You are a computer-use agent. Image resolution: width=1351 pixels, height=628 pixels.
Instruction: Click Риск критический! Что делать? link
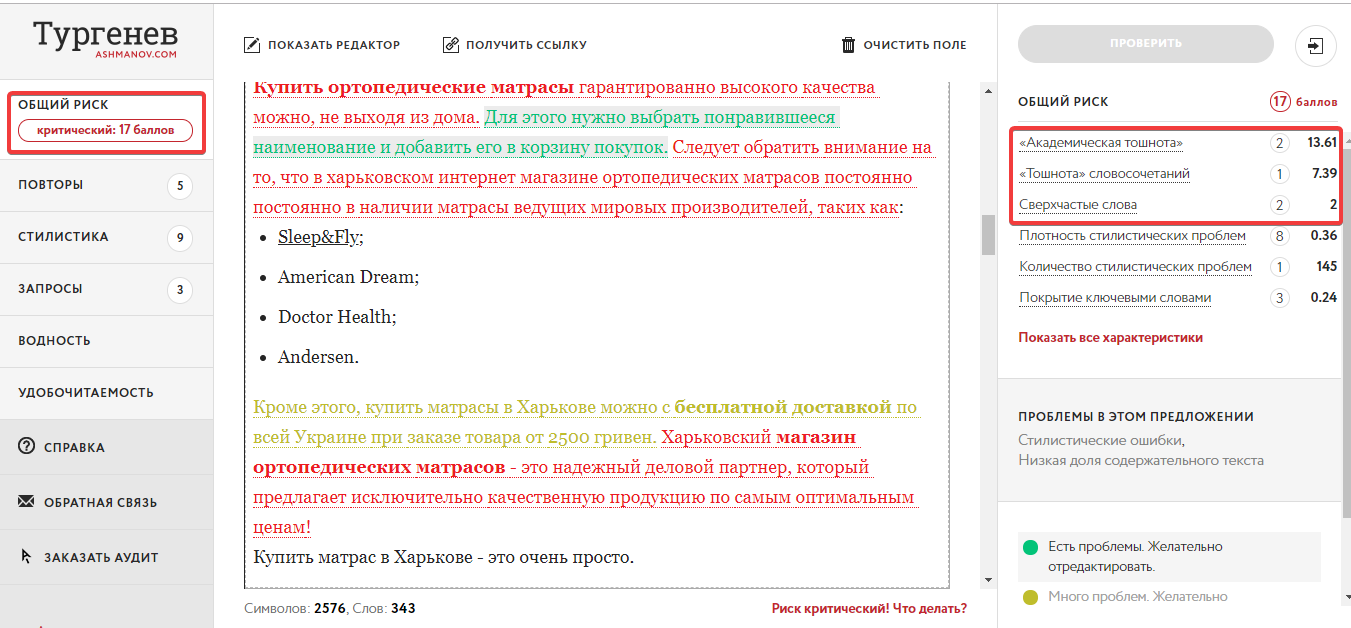(869, 608)
